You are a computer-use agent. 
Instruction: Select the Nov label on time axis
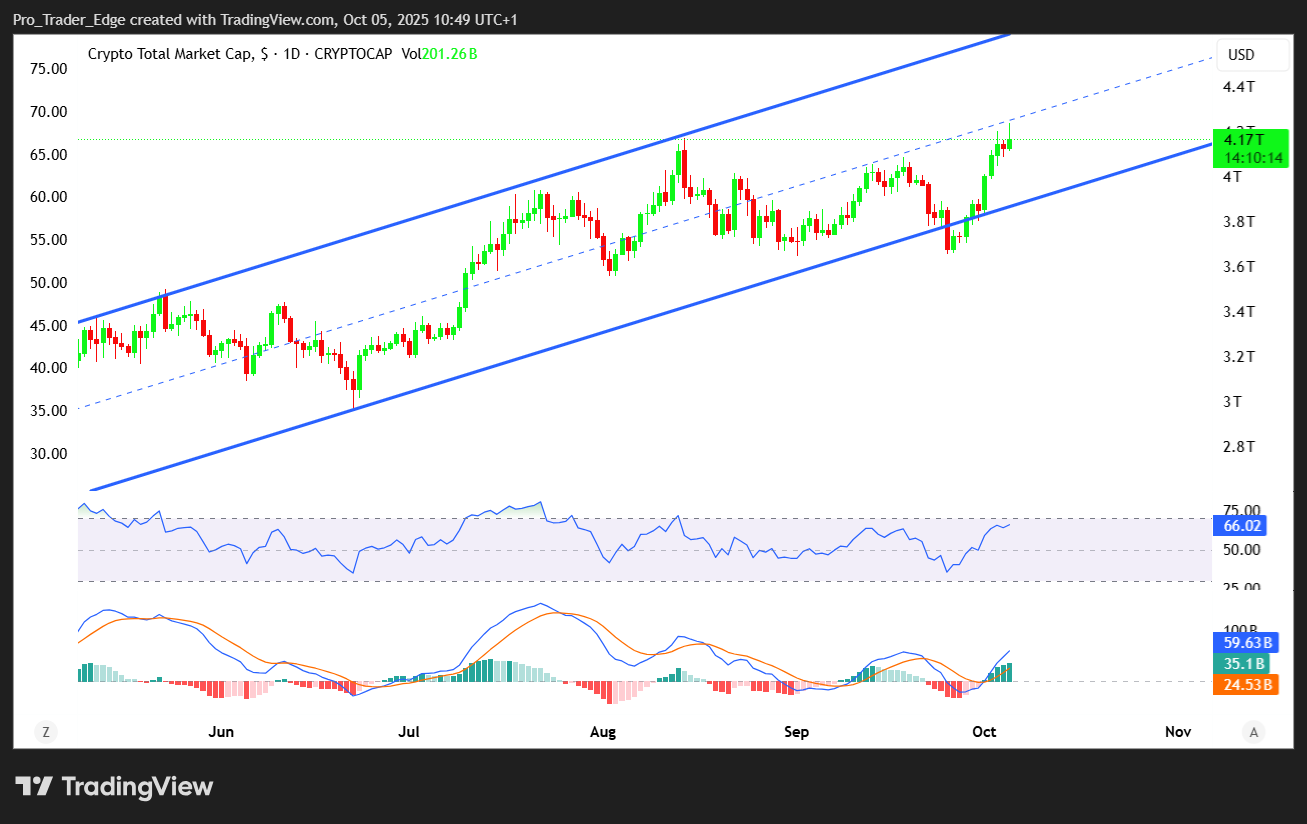tap(1178, 732)
